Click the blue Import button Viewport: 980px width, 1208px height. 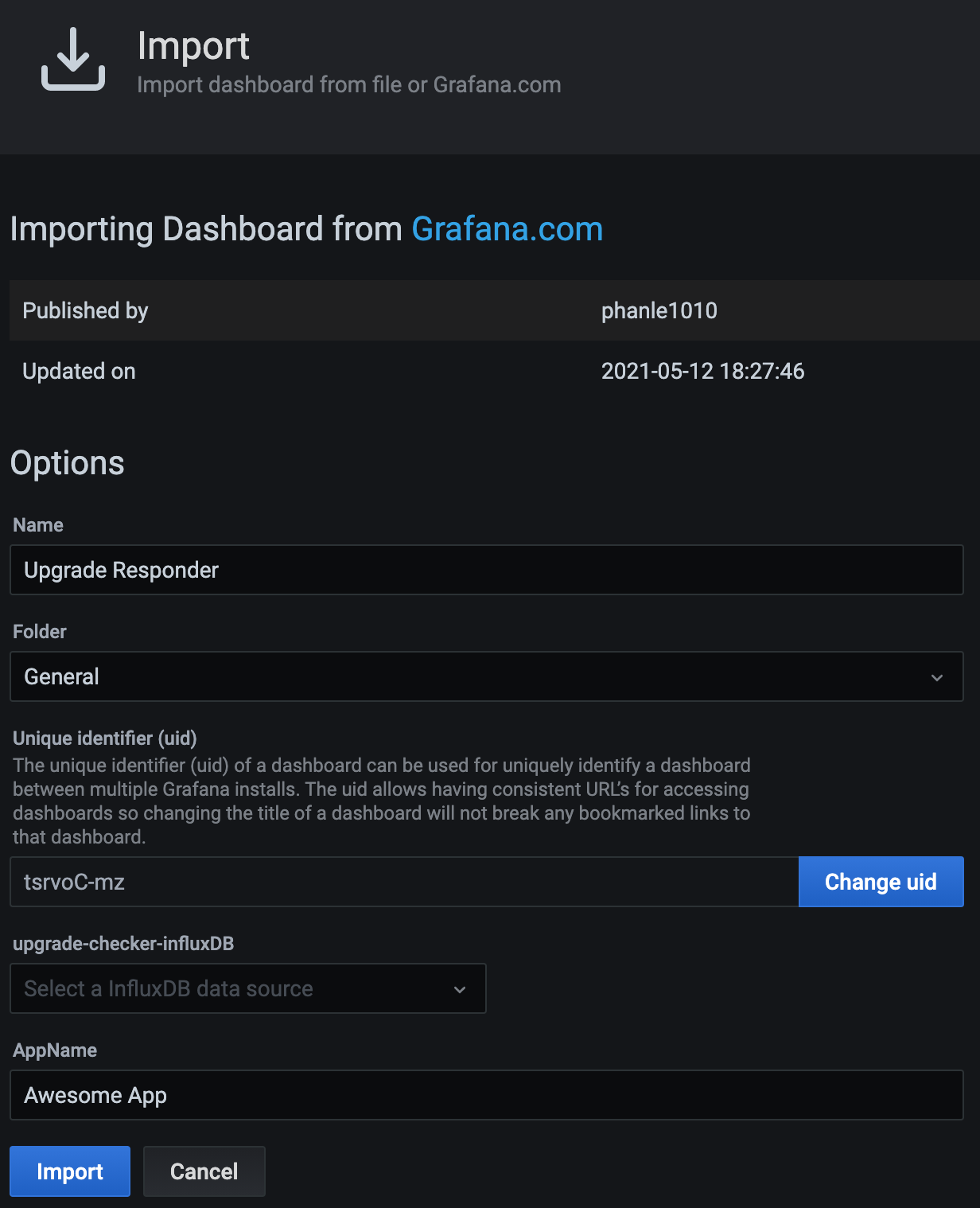coord(70,1171)
